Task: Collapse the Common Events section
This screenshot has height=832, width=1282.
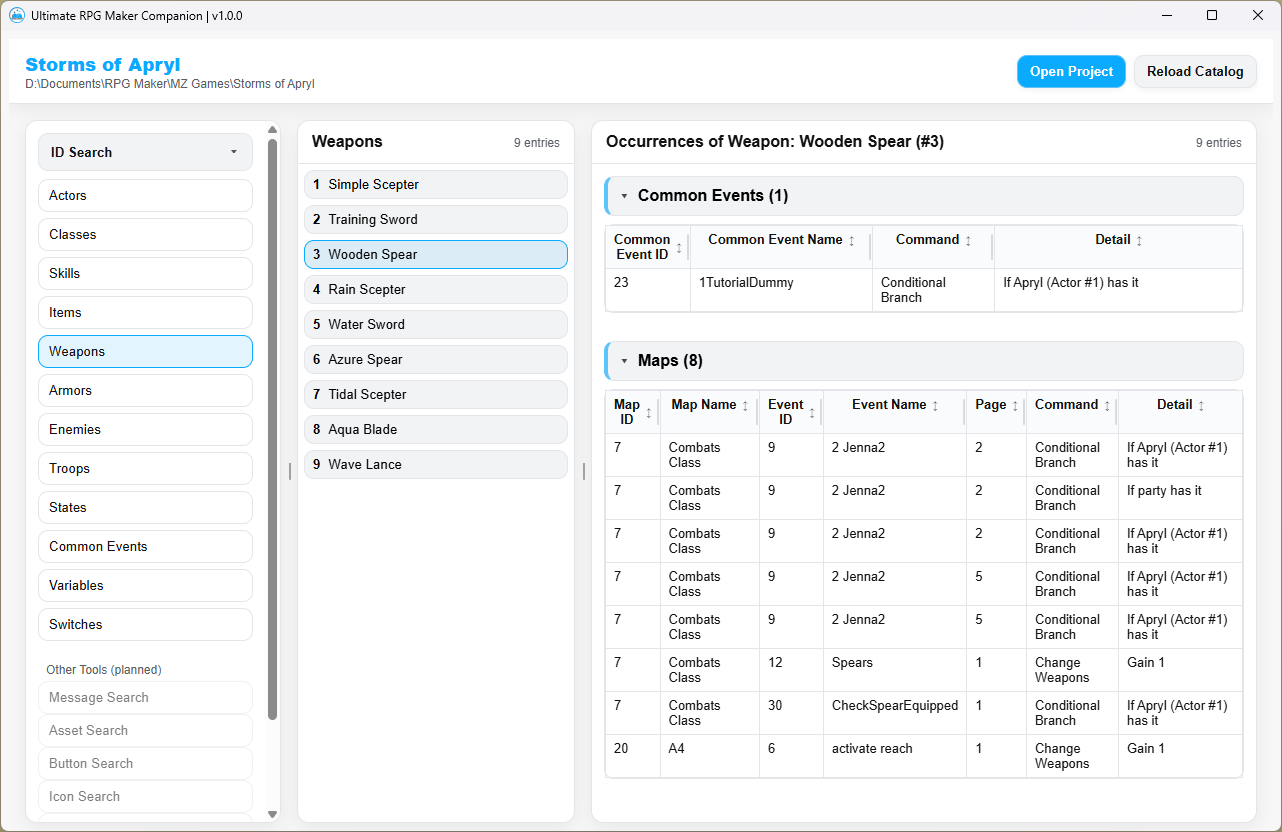Action: [625, 196]
